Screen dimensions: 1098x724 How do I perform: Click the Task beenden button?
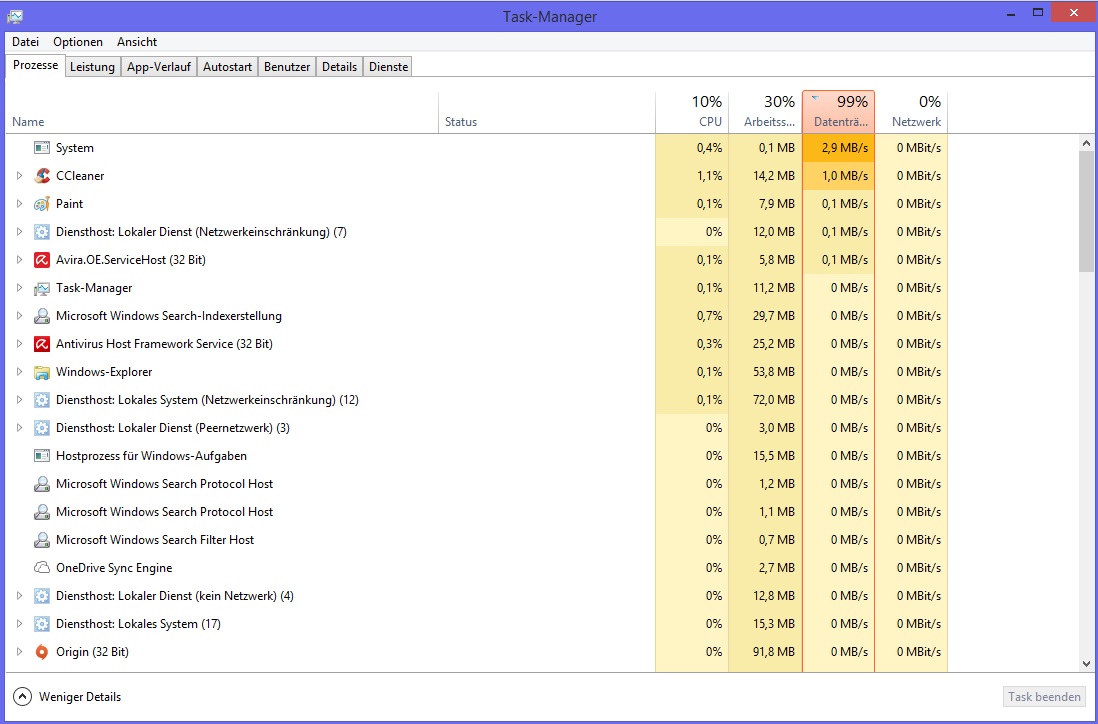click(x=1044, y=697)
